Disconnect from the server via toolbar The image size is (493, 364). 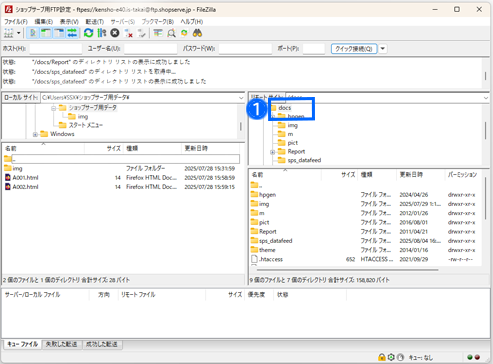128,33
